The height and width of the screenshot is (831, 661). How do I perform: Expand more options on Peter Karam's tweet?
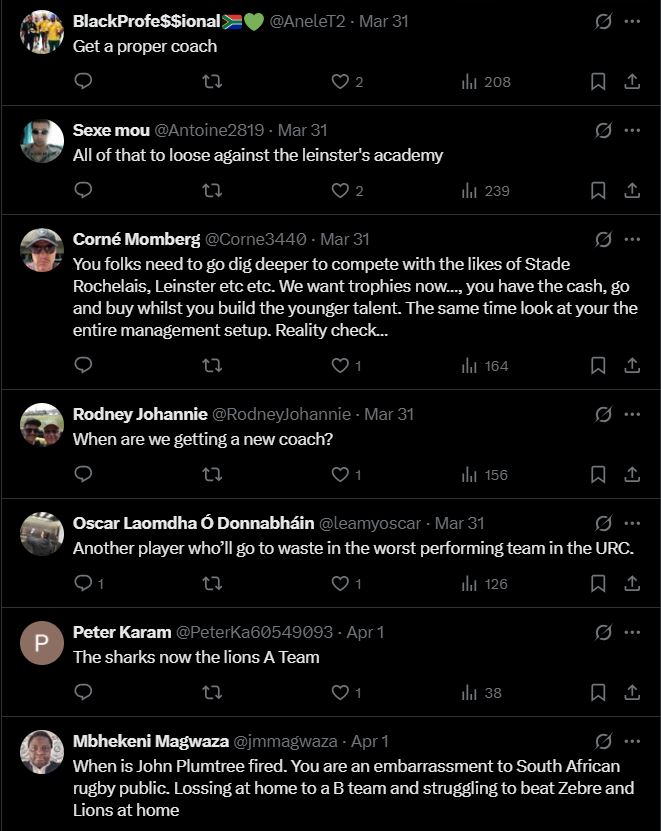click(632, 632)
